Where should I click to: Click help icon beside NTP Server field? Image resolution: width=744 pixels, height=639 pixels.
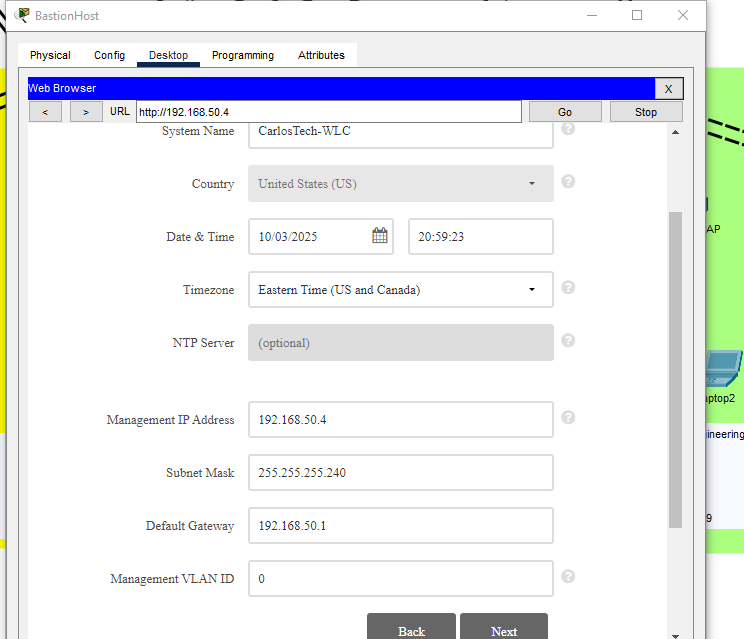[x=568, y=341]
